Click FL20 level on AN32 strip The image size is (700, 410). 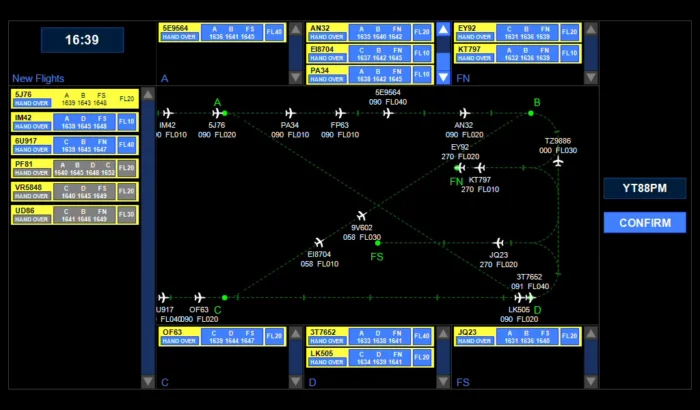tap(422, 32)
